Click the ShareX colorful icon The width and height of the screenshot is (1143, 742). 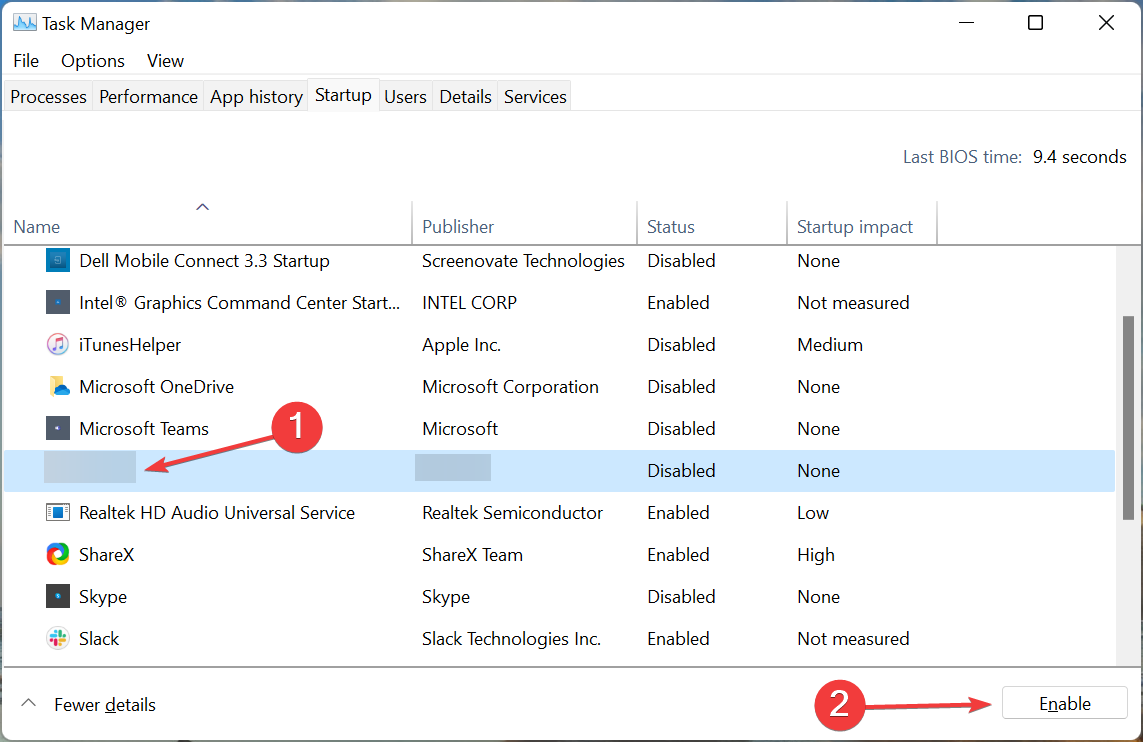click(58, 554)
